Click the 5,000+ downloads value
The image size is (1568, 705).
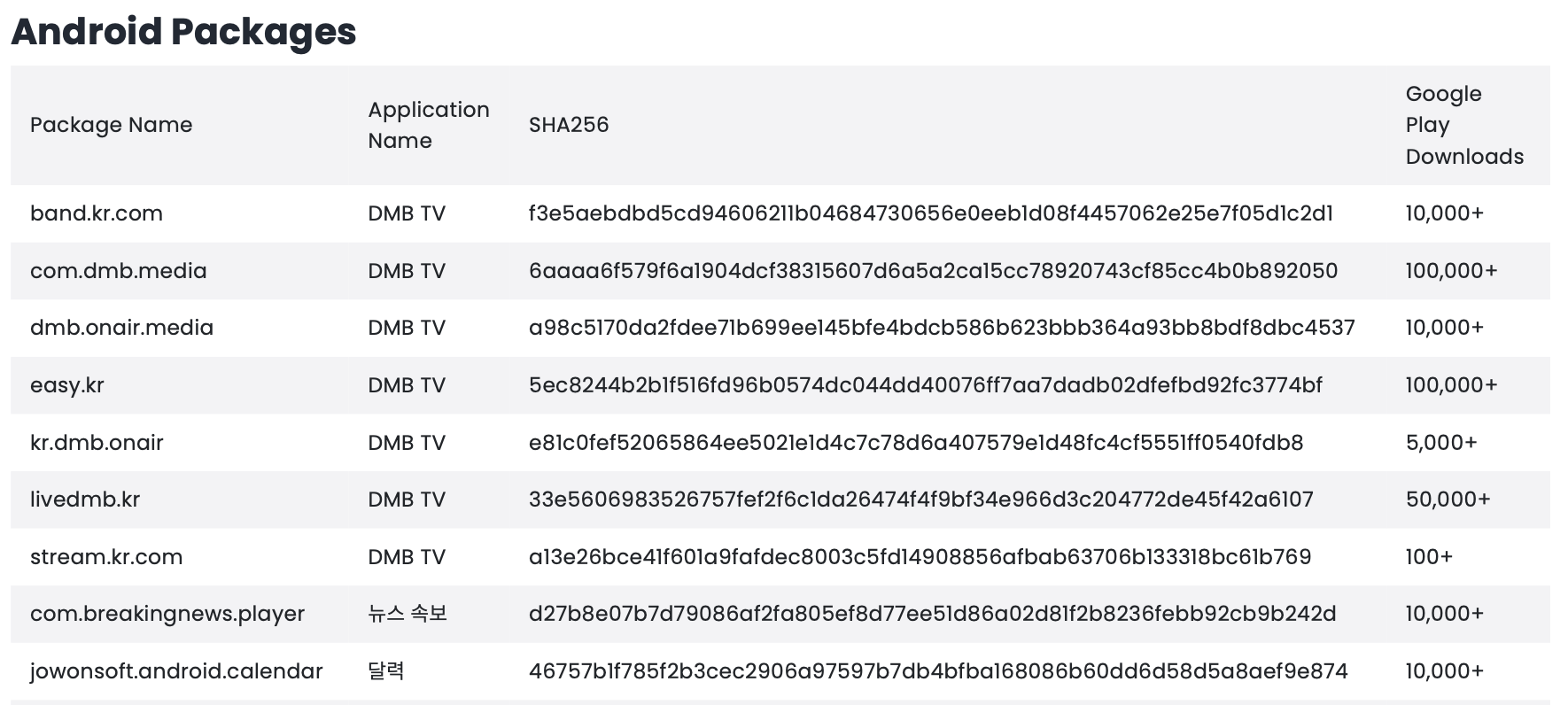point(1441,443)
